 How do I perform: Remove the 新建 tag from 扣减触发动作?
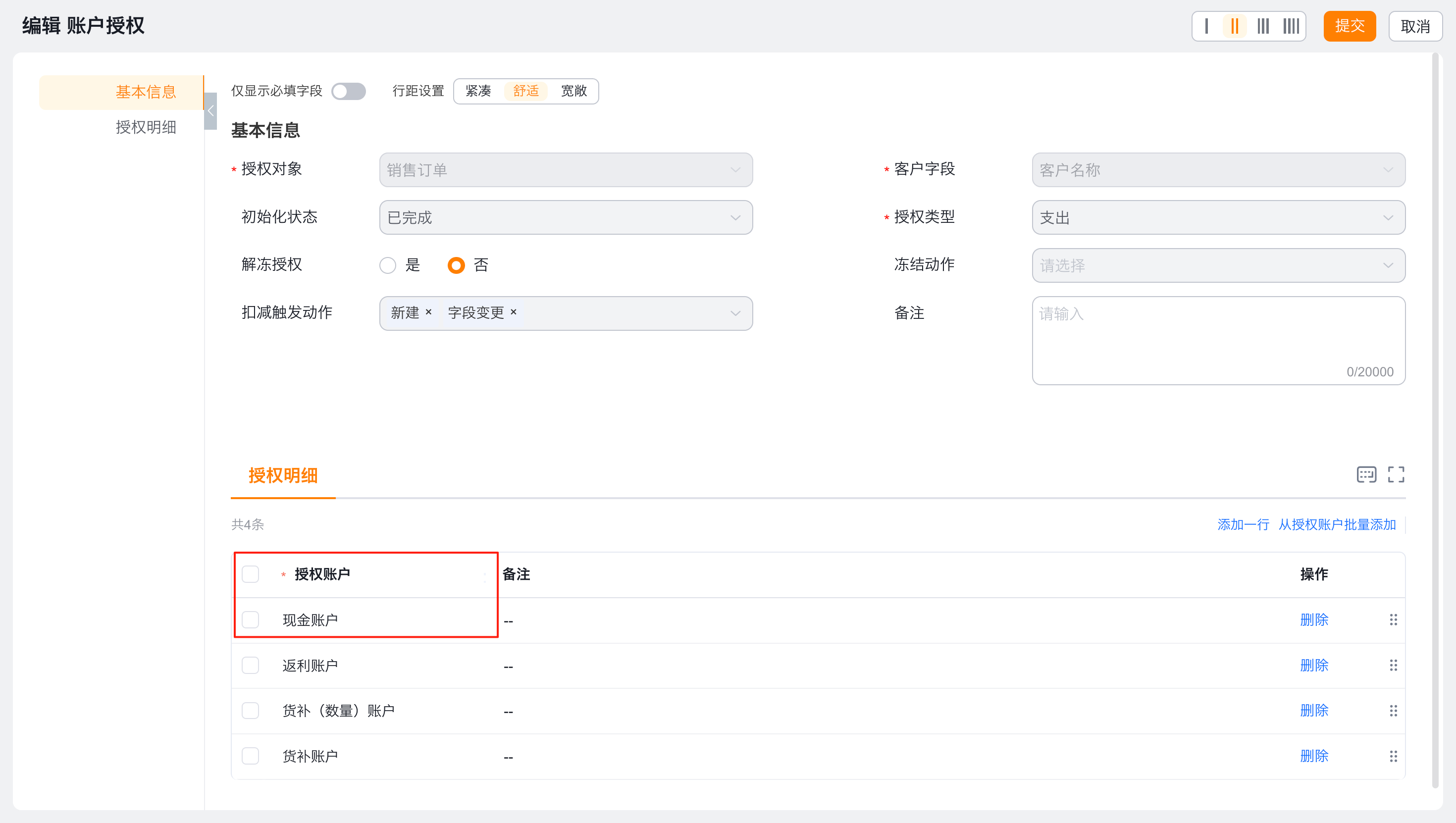point(428,312)
